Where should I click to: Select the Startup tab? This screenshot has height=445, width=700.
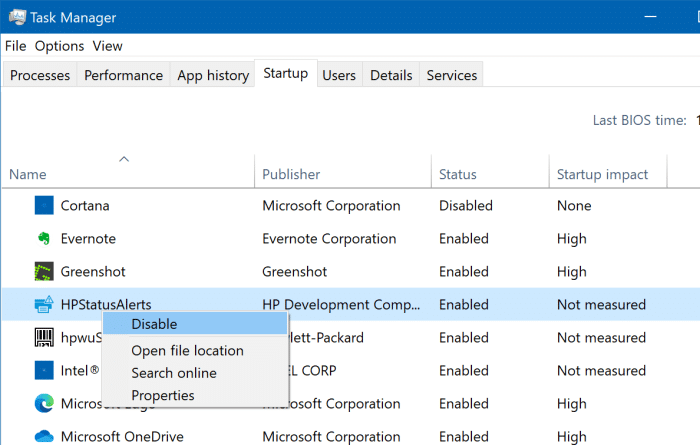point(286,73)
